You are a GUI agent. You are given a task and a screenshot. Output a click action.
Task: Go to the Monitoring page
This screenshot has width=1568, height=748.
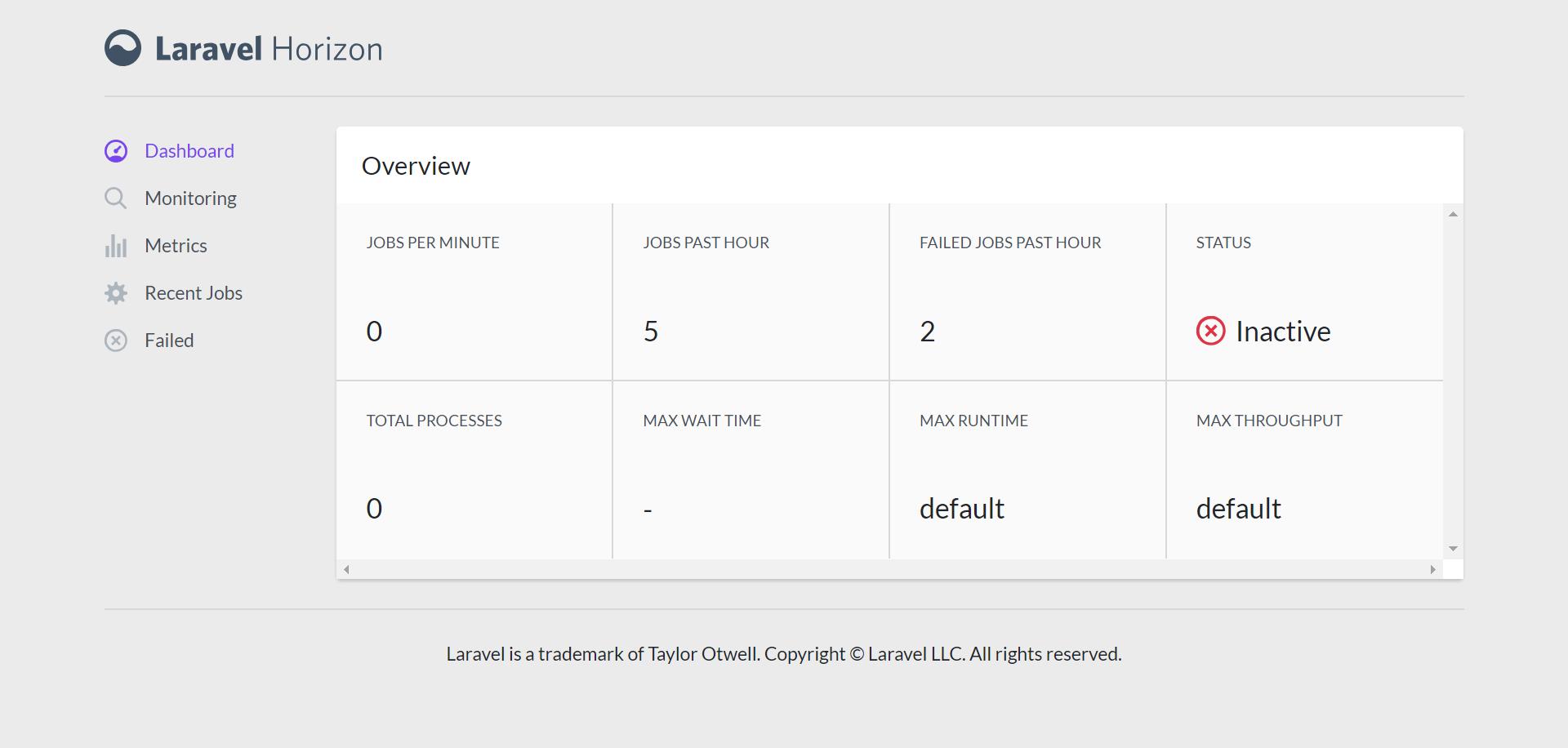pyautogui.click(x=190, y=198)
